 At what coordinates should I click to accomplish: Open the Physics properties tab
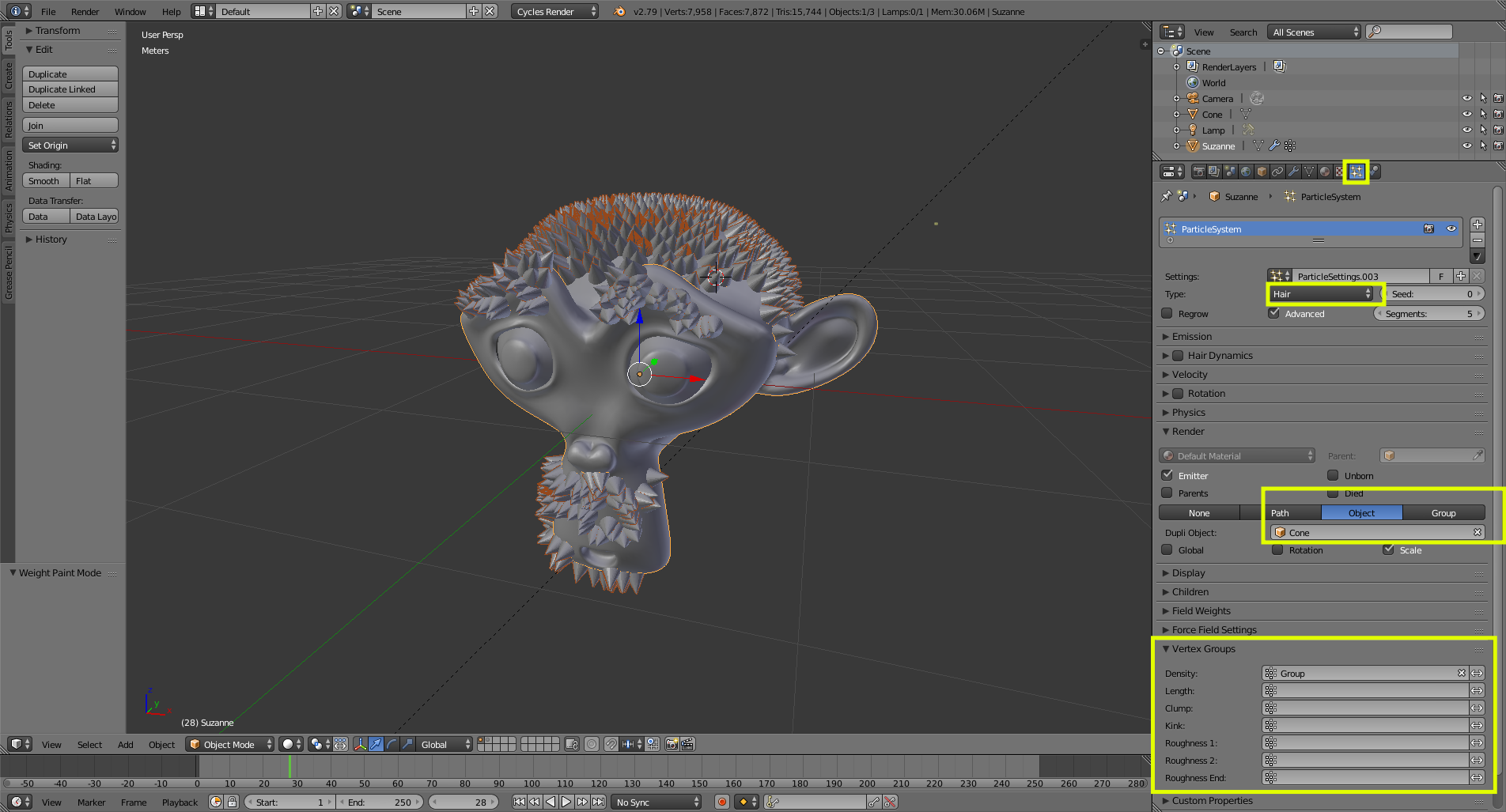click(1375, 172)
